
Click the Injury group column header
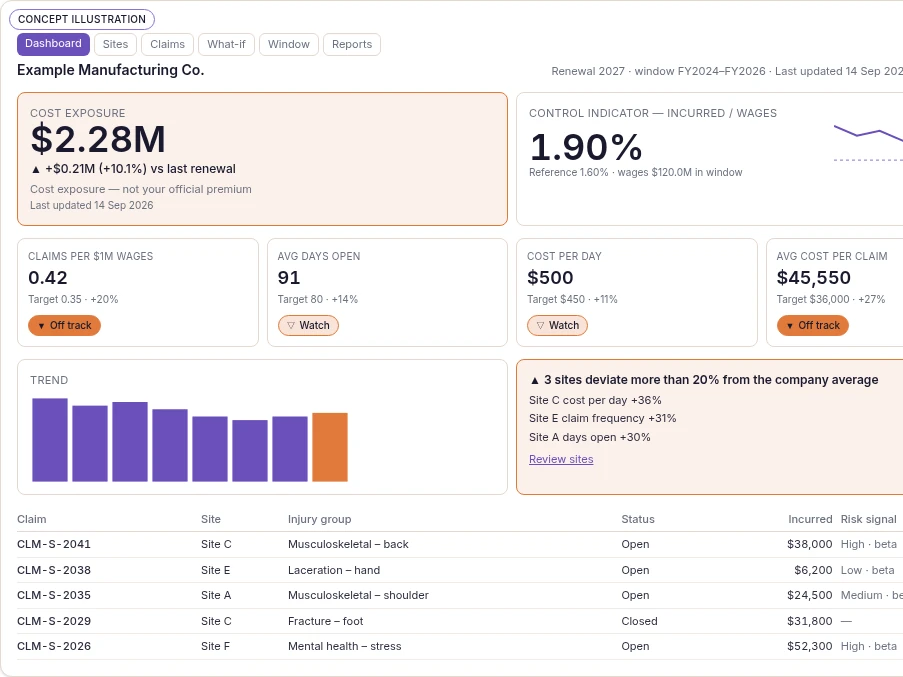pyautogui.click(x=320, y=519)
